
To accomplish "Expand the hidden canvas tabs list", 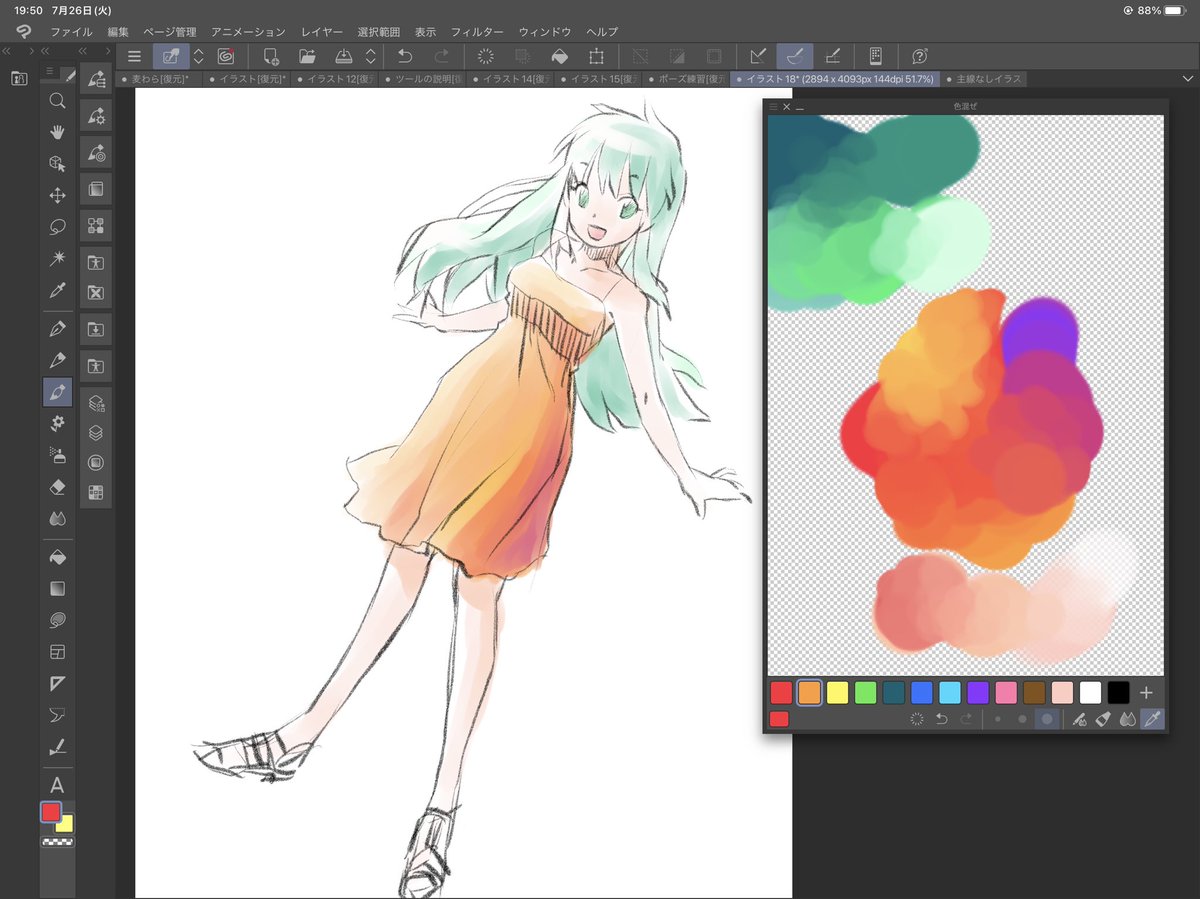I will click(x=1188, y=78).
